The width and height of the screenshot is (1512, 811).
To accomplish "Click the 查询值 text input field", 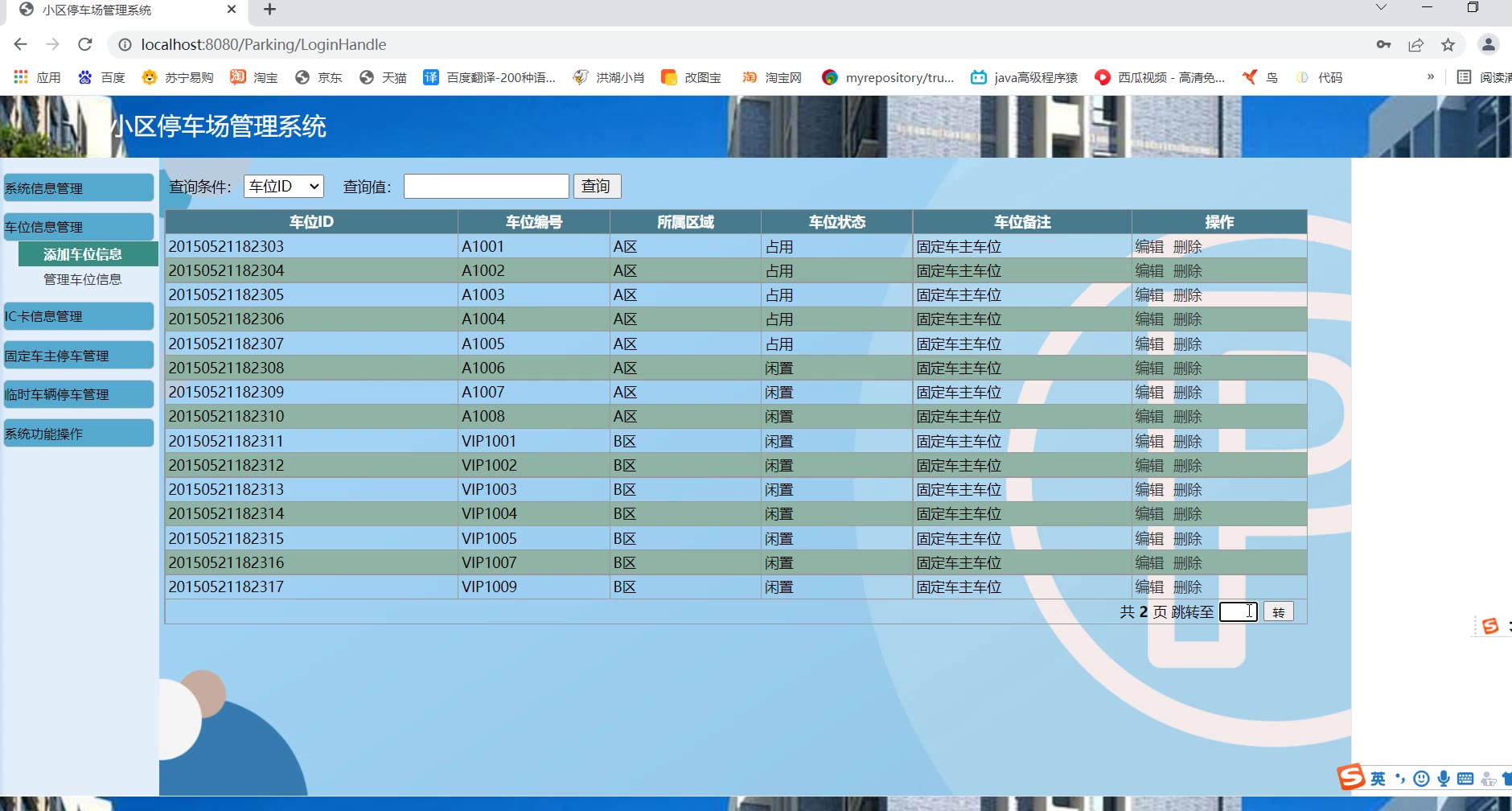I will (486, 187).
